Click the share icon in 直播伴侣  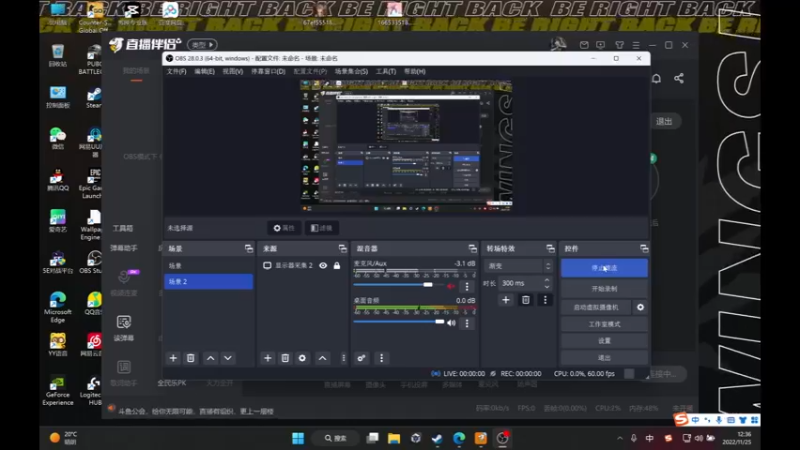679,78
